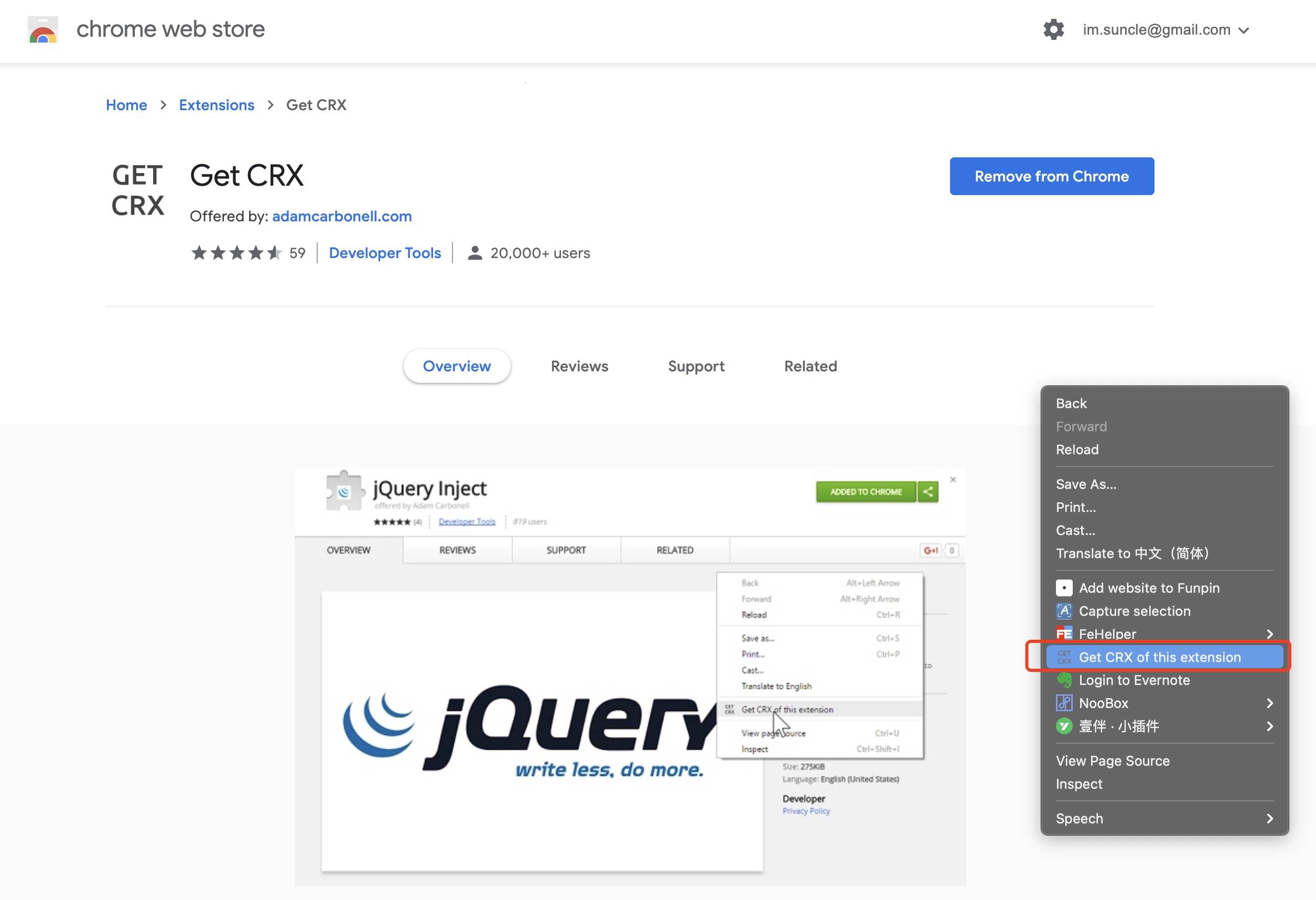1316x900 pixels.
Task: Click the Capture selection icon
Action: click(1064, 611)
